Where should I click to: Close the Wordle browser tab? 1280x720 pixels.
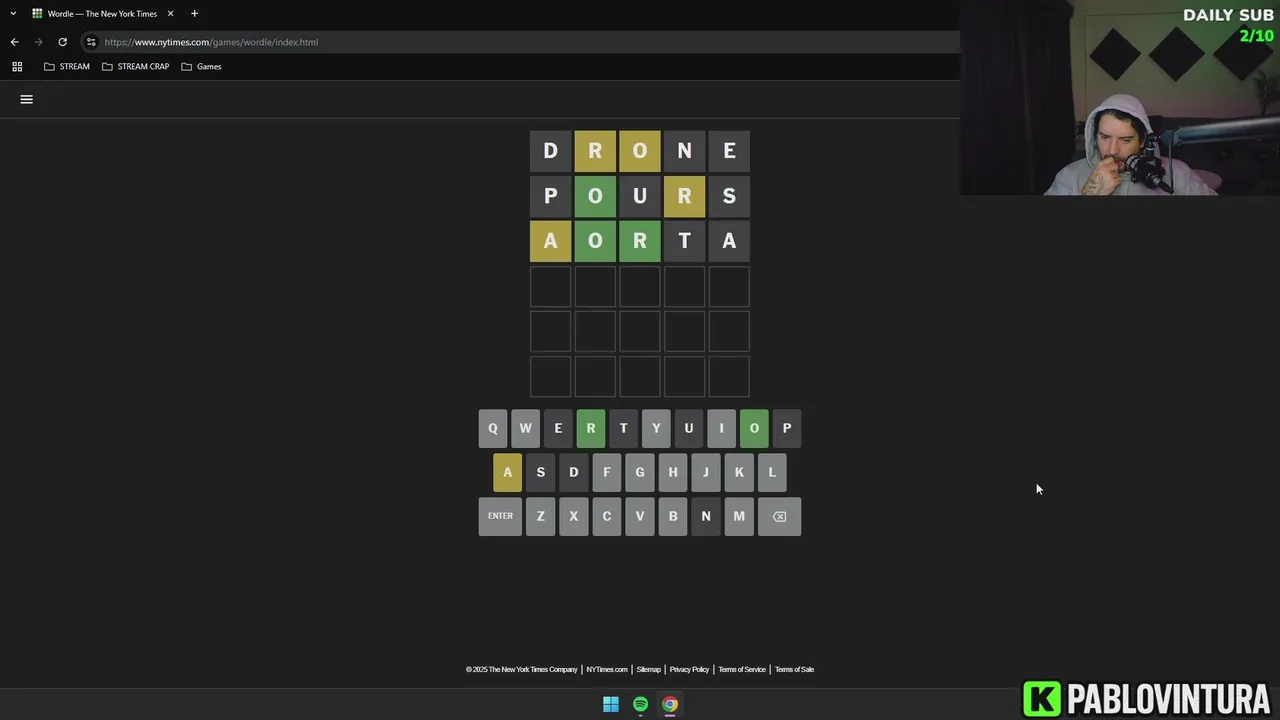coord(170,13)
